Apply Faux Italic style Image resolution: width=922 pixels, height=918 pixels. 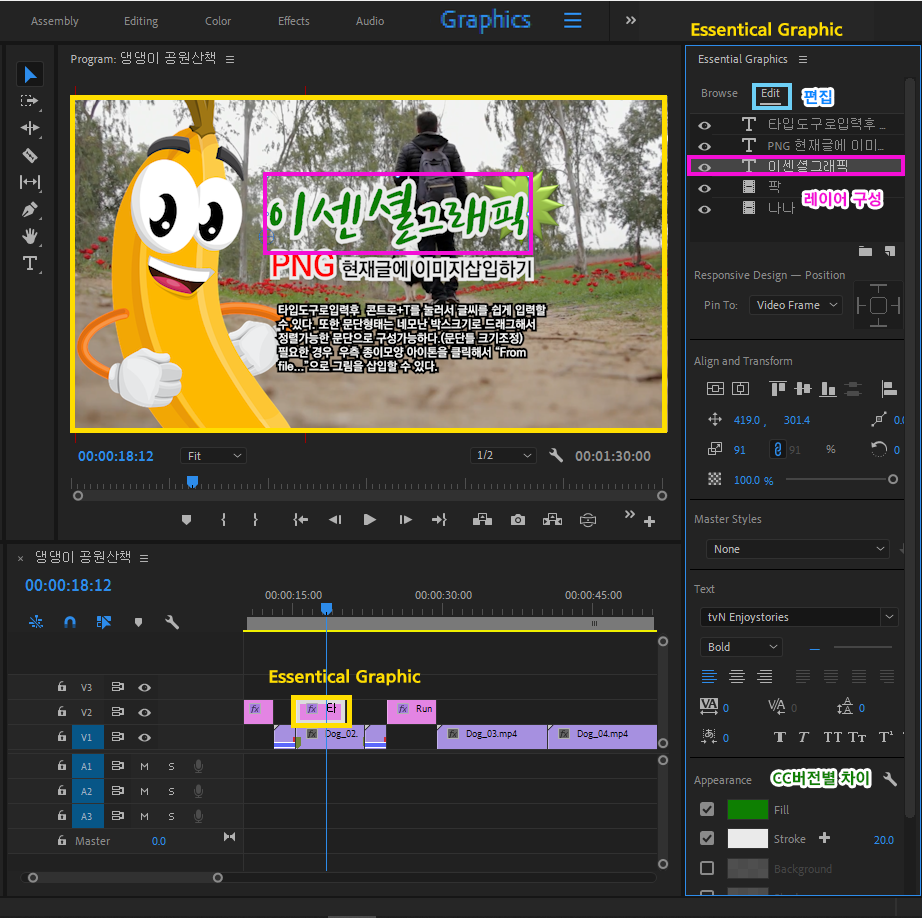click(803, 737)
